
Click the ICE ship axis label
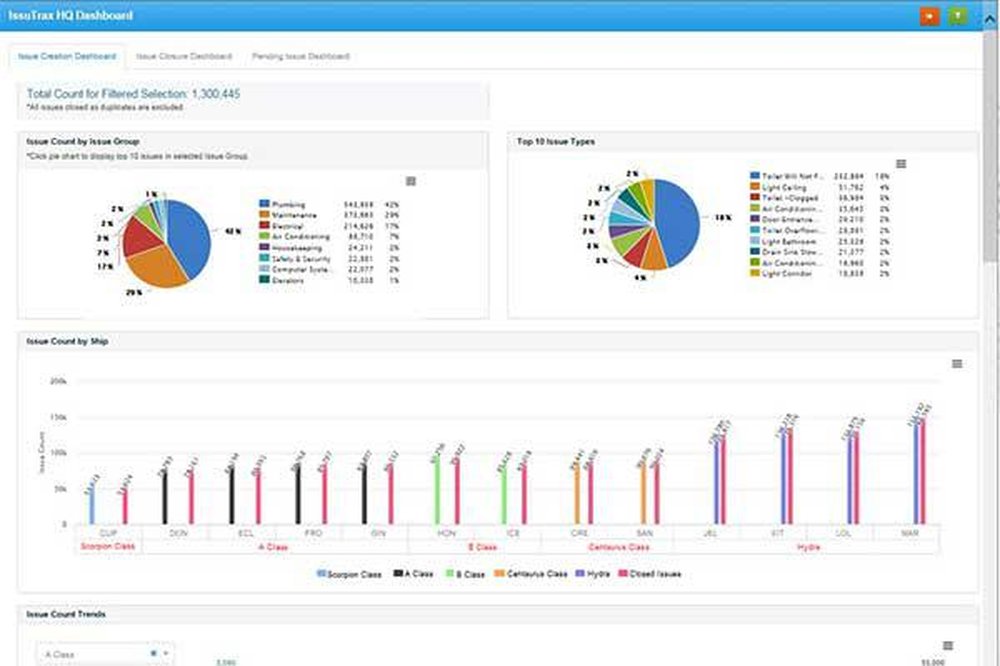click(513, 533)
